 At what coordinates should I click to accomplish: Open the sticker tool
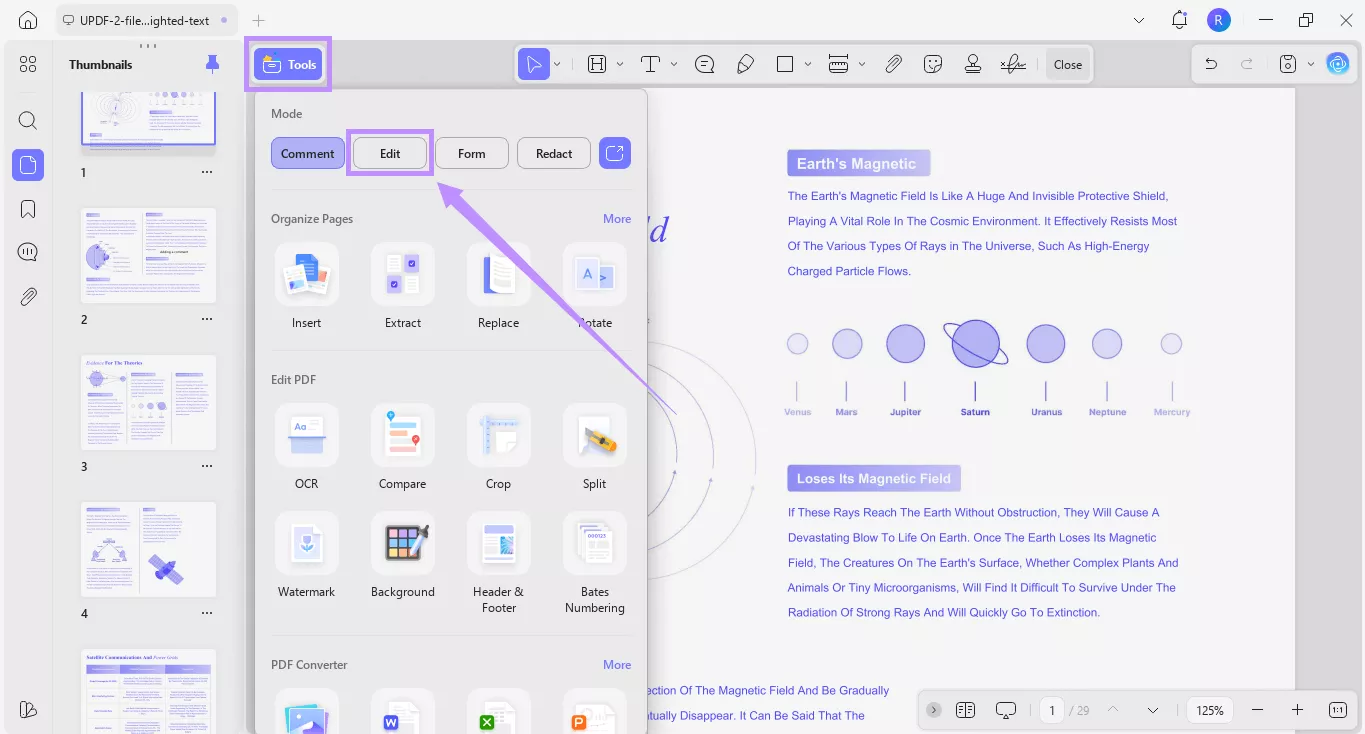click(932, 63)
